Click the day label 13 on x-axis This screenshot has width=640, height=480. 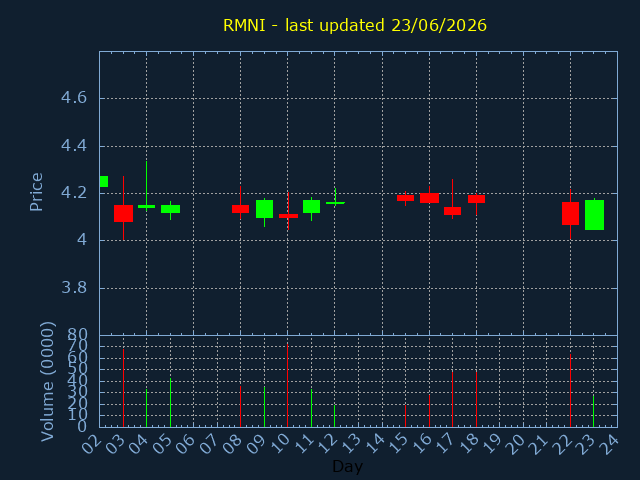(x=351, y=444)
